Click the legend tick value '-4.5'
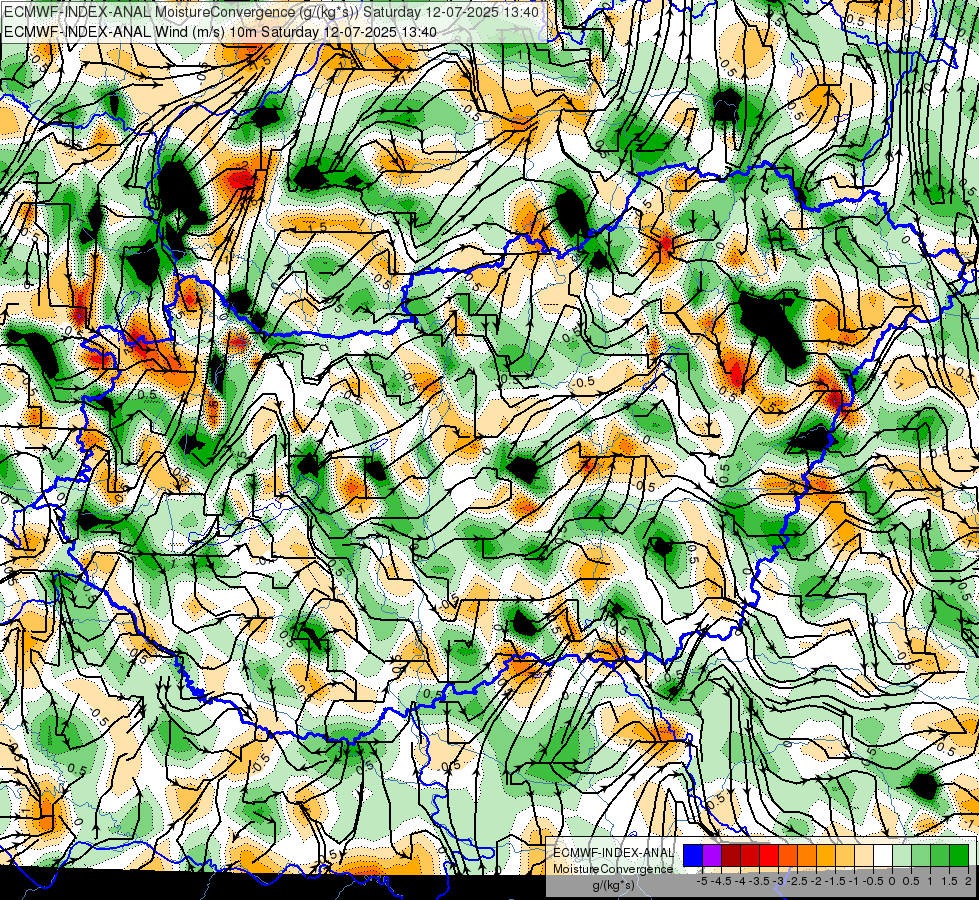This screenshot has height=900, width=979. point(722,881)
